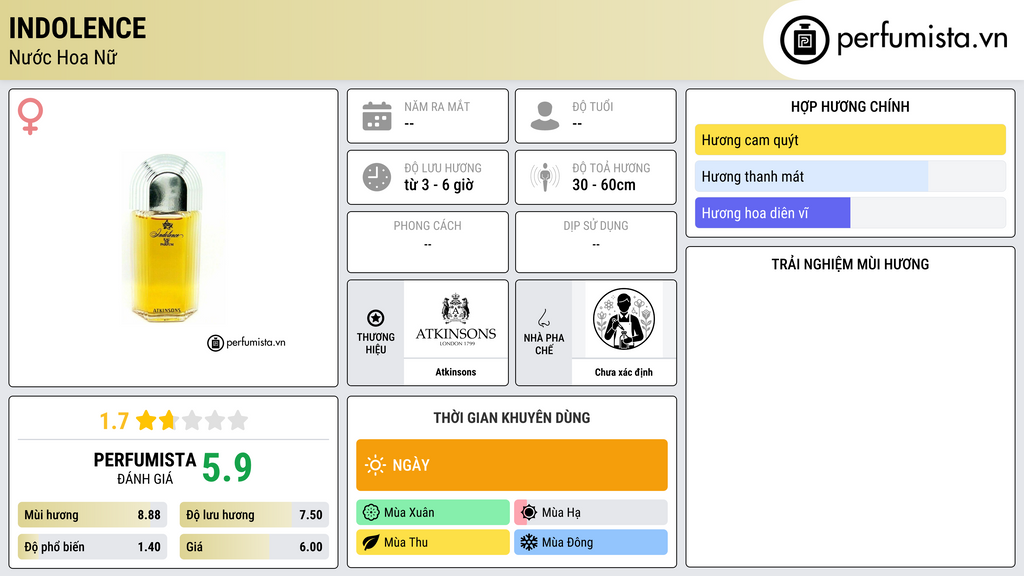
Task: Click the Thời gian khuyên dùng heading
Action: tap(512, 417)
